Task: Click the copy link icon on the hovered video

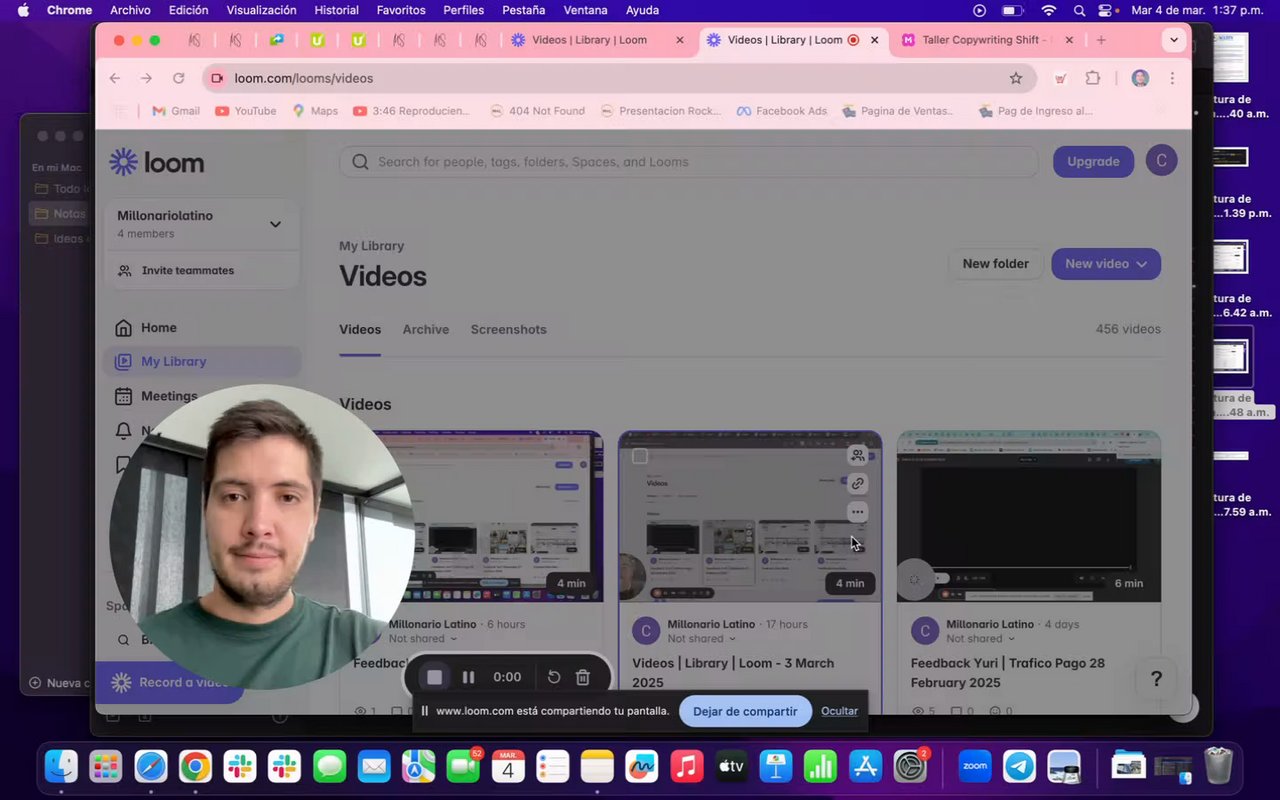Action: pos(857,483)
